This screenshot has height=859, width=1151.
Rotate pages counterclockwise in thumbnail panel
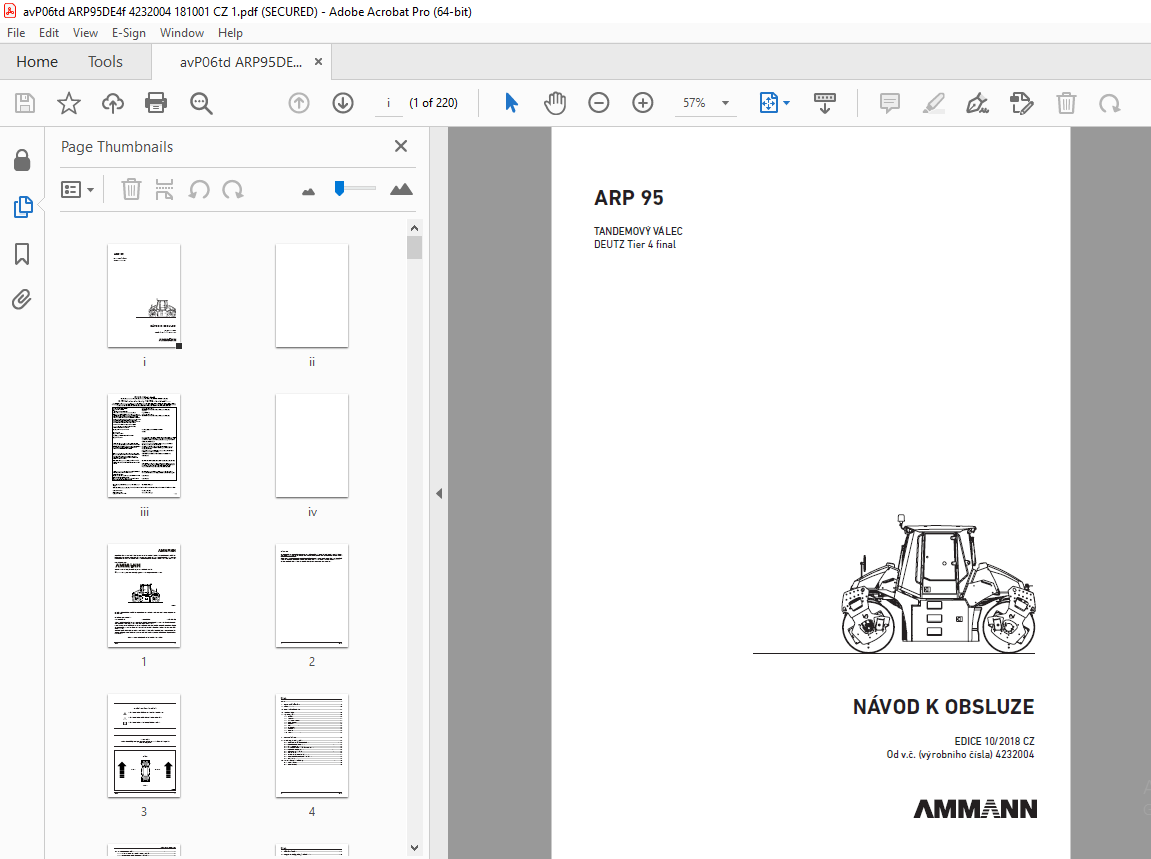pyautogui.click(x=199, y=189)
